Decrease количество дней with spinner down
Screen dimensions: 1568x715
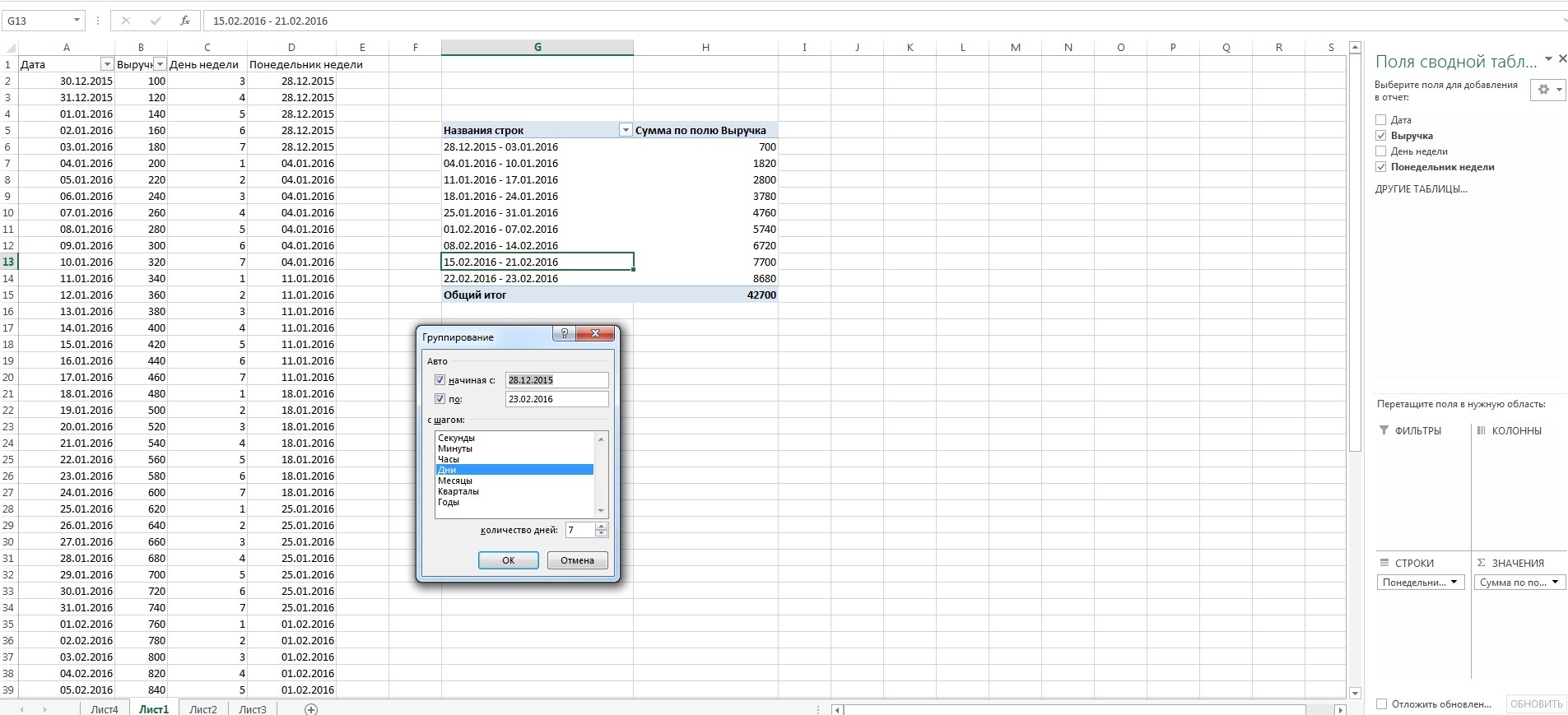[602, 534]
